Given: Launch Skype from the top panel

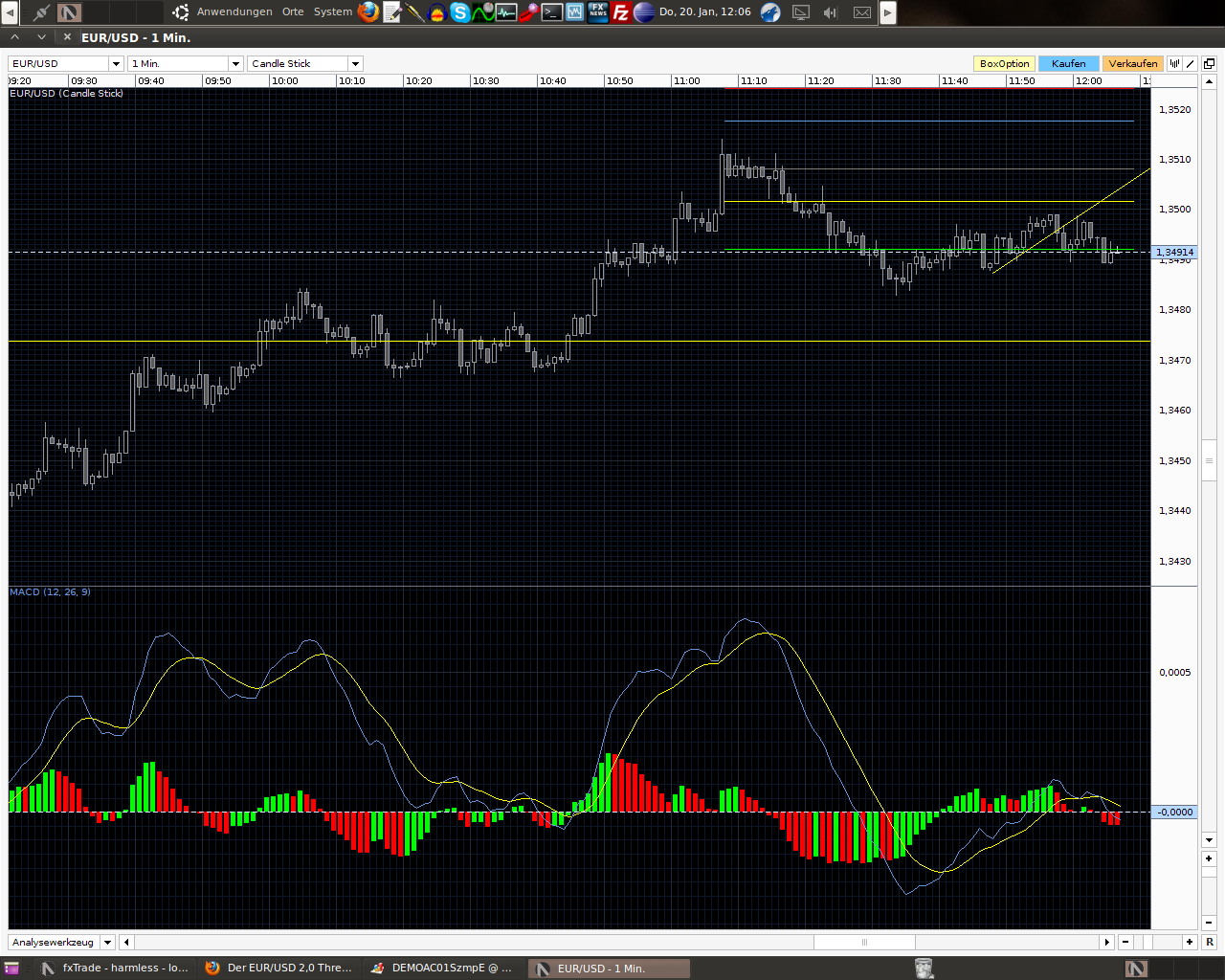Looking at the screenshot, I should click(459, 12).
